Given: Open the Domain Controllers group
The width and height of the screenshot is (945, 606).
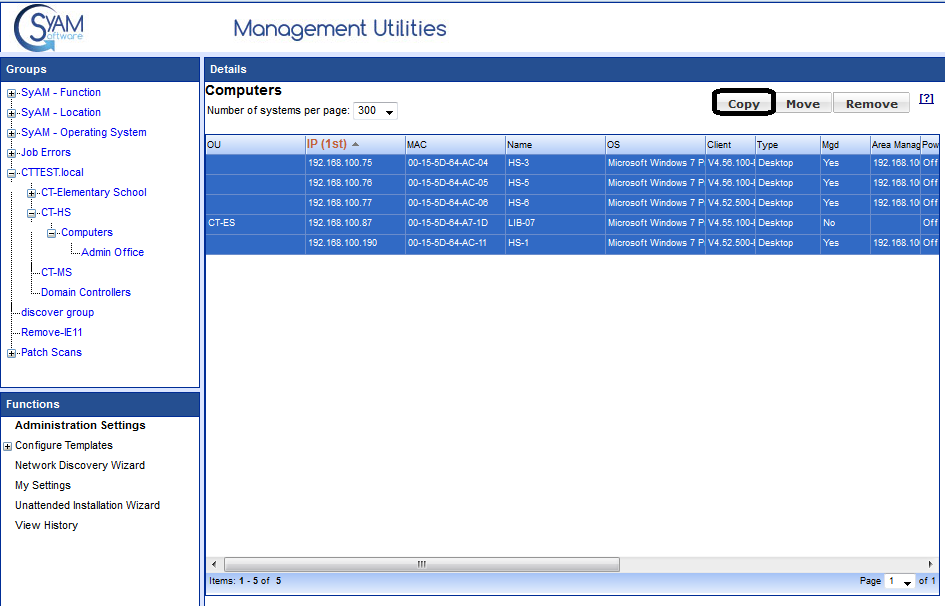Looking at the screenshot, I should coord(85,293).
